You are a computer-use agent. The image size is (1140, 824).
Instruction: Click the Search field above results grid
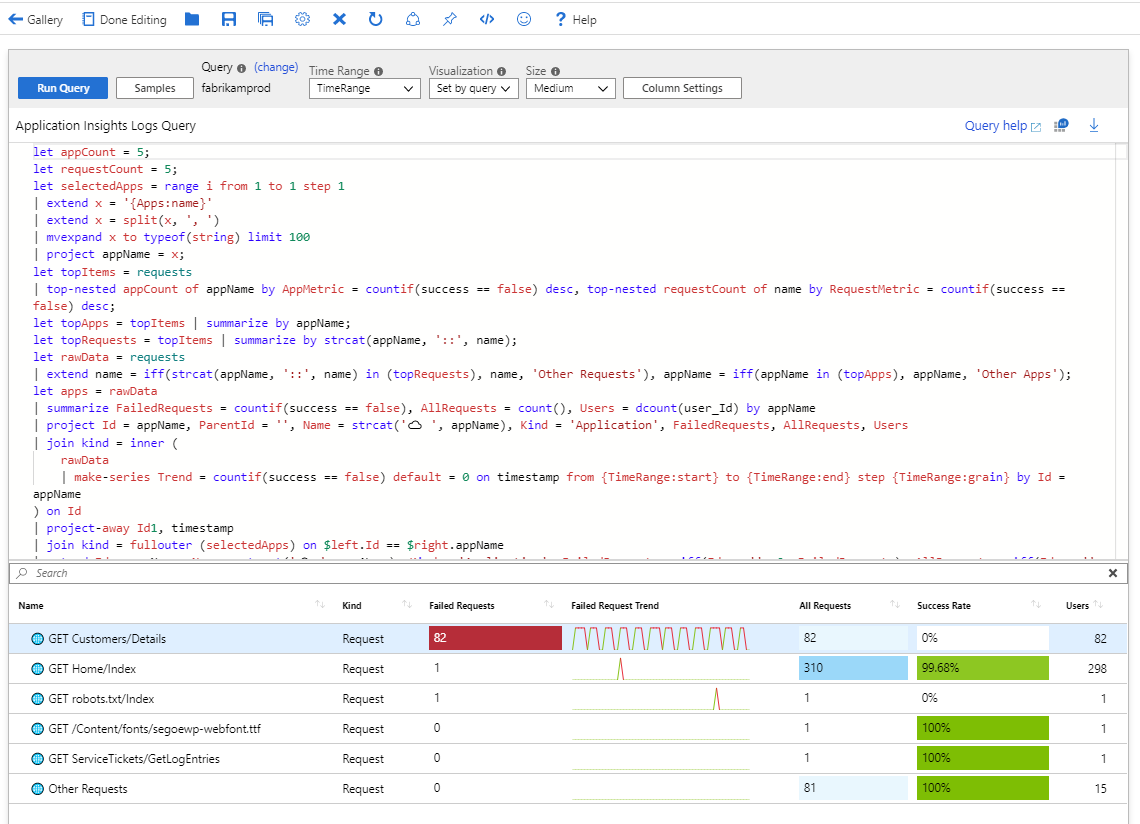pos(560,573)
